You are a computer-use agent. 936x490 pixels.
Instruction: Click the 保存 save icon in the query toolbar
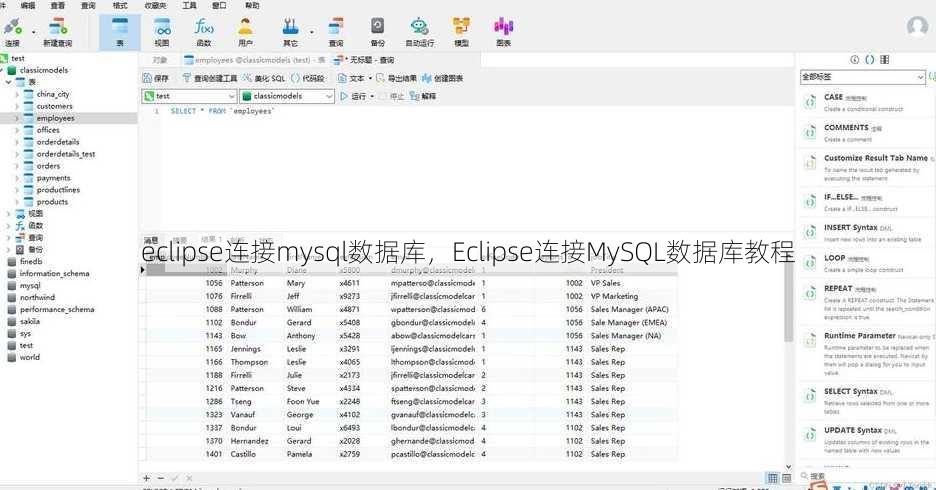point(156,78)
